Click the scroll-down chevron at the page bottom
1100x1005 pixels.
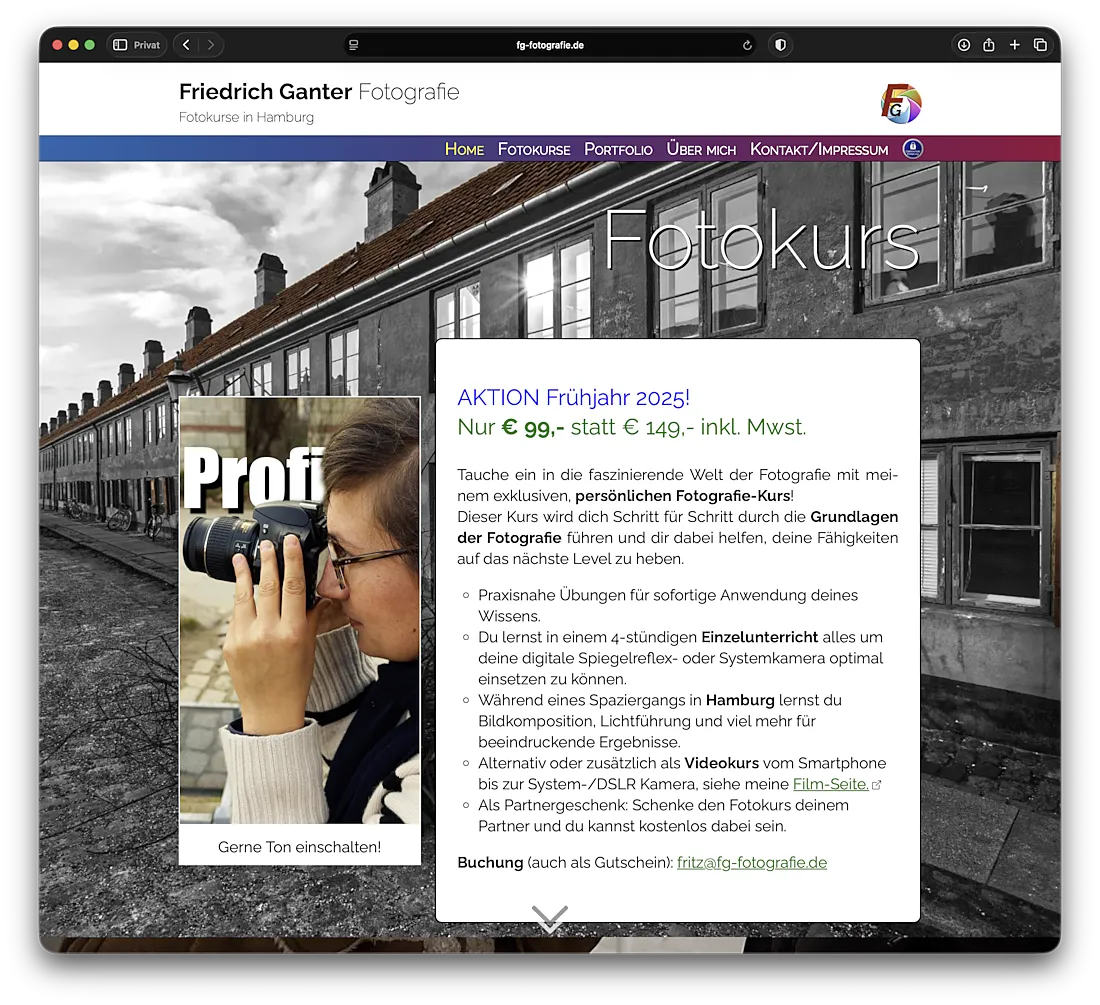click(x=550, y=918)
